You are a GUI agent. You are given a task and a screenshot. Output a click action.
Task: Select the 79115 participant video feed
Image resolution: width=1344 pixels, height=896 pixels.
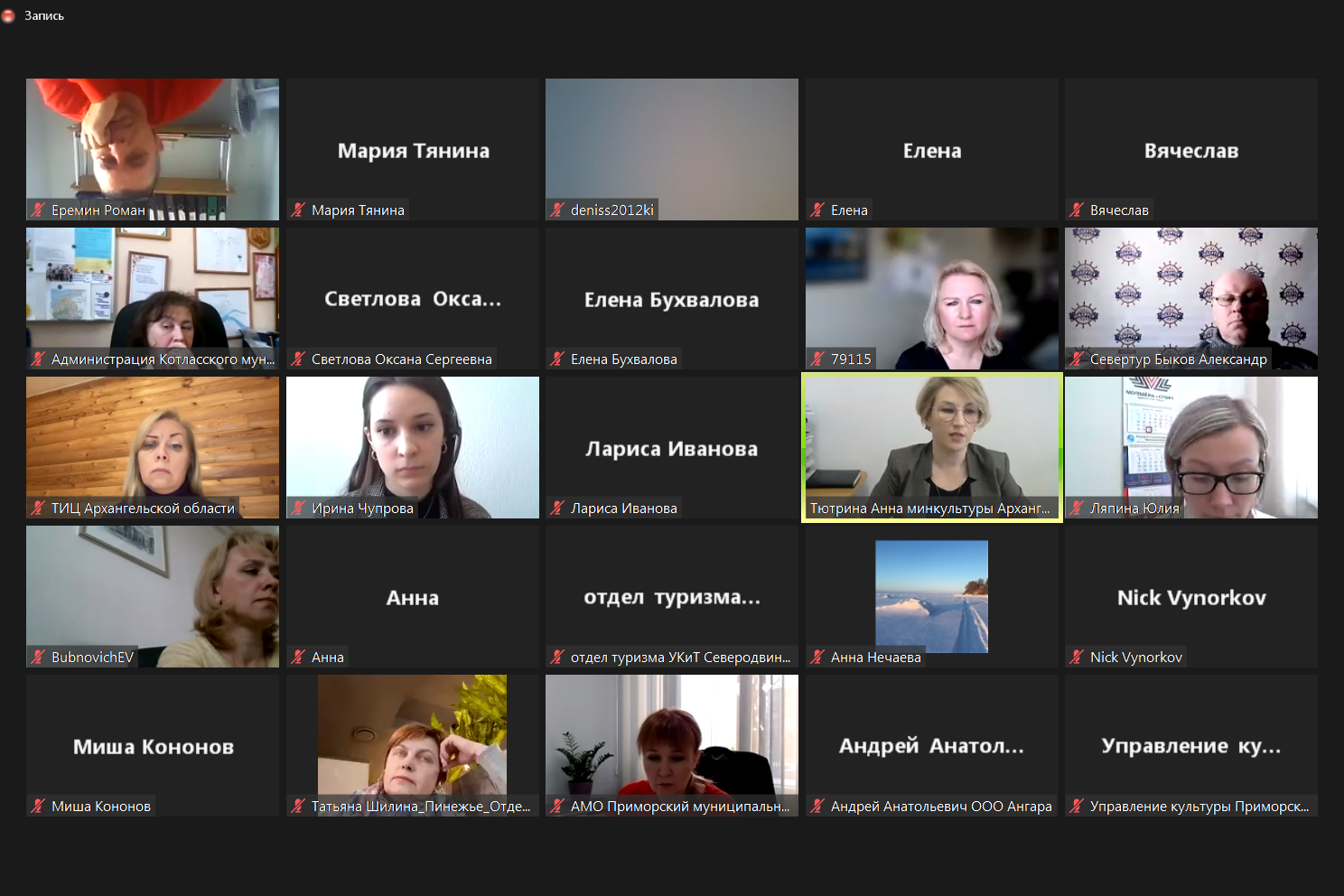(x=932, y=298)
